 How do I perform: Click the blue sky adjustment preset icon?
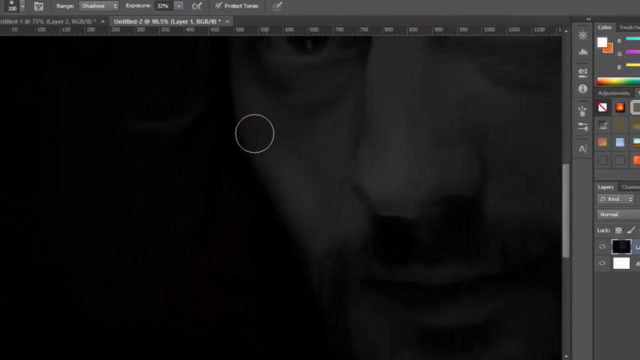tap(620, 142)
